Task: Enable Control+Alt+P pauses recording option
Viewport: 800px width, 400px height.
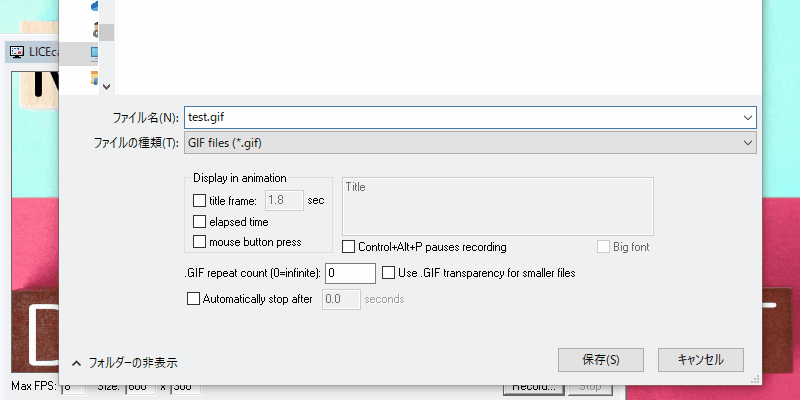Action: (x=348, y=247)
